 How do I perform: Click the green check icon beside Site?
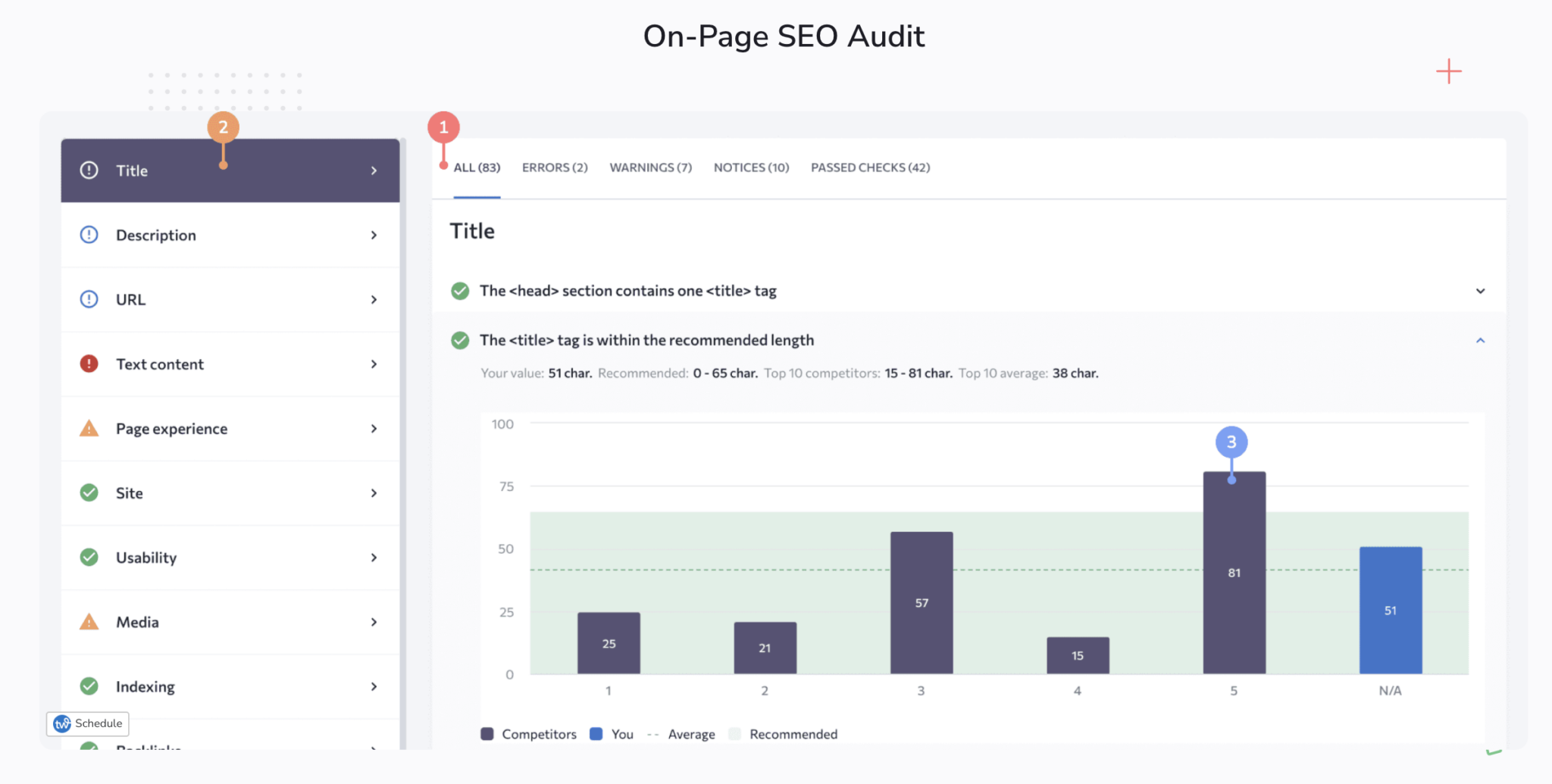pyautogui.click(x=89, y=493)
